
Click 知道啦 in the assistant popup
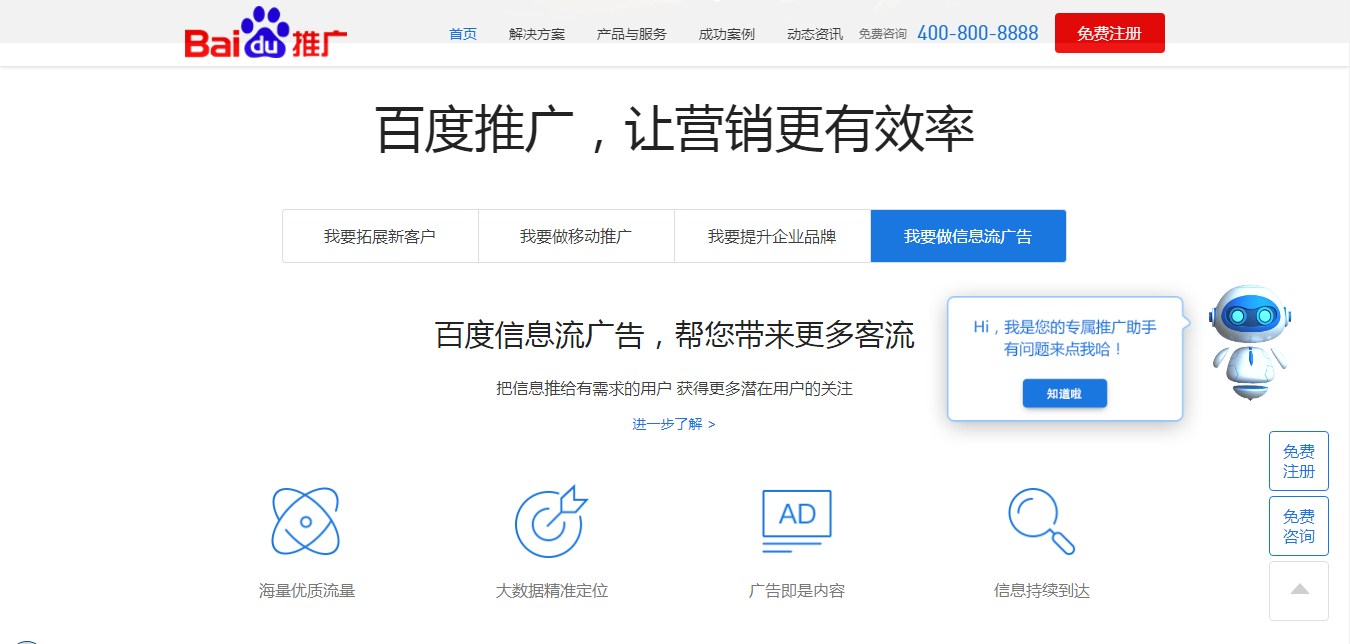click(x=1065, y=394)
